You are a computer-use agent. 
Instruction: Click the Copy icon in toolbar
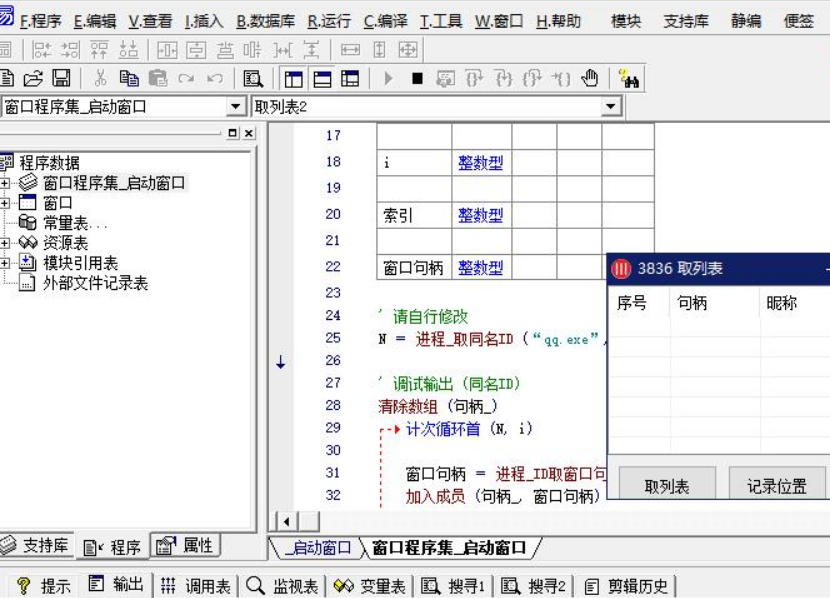[129, 79]
